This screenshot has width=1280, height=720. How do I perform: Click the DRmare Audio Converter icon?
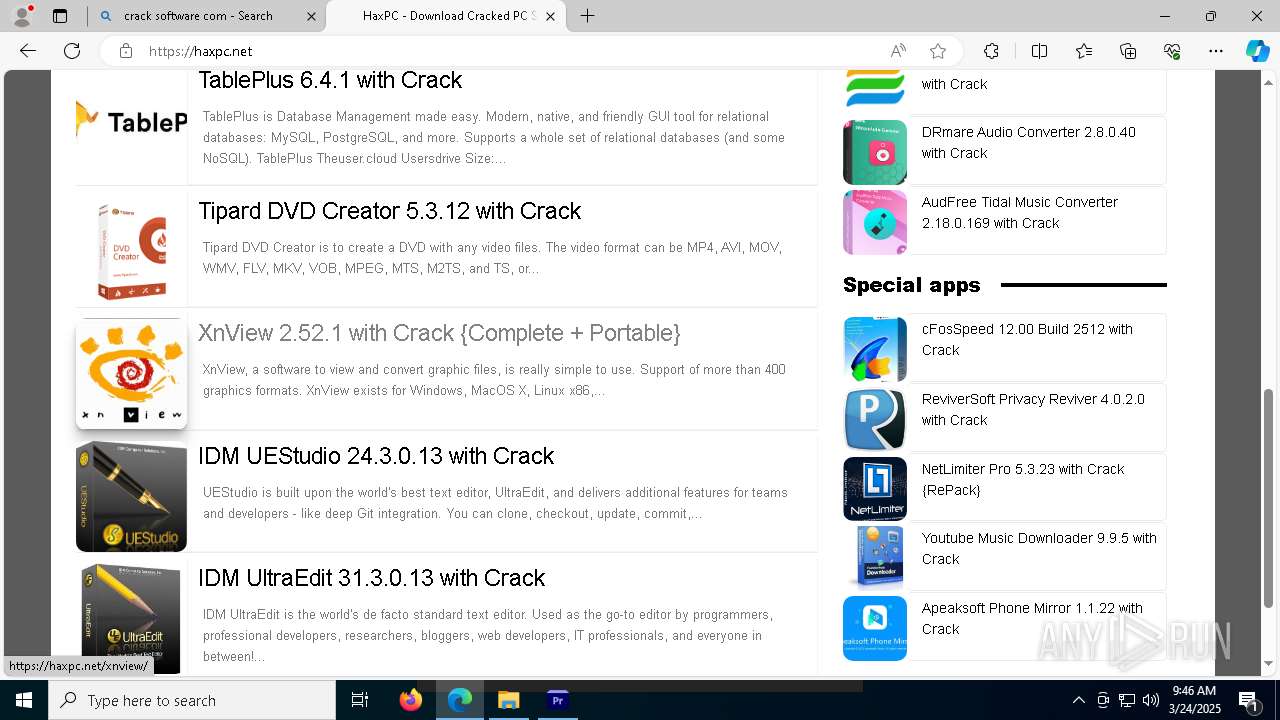point(875,152)
